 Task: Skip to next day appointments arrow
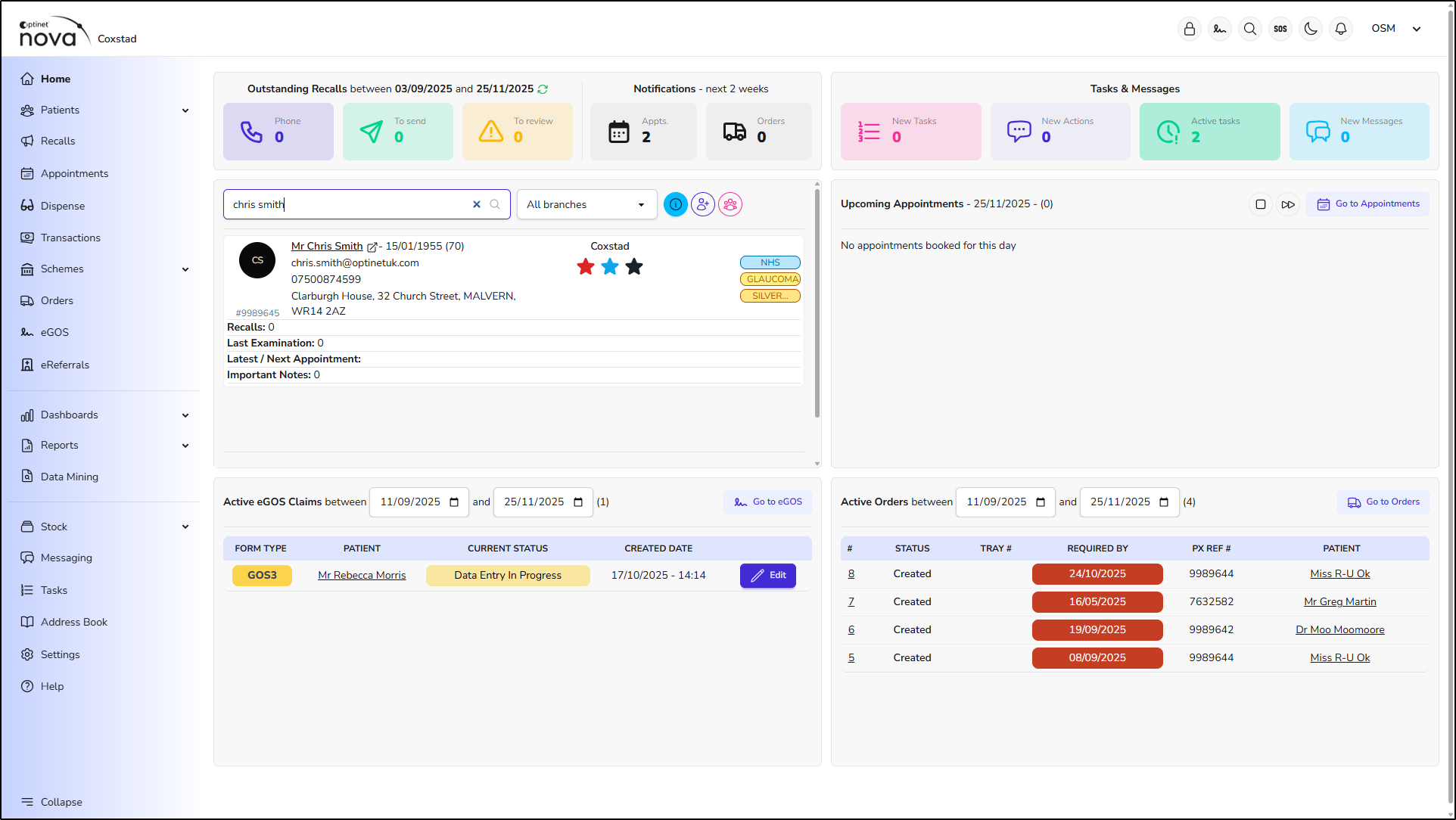click(x=1288, y=204)
